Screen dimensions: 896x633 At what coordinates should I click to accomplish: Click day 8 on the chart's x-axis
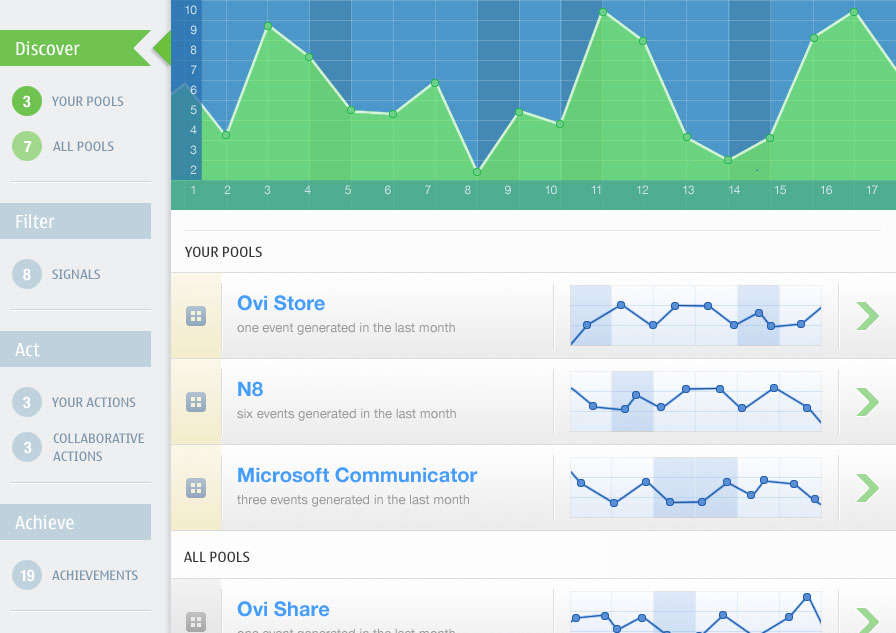point(468,190)
